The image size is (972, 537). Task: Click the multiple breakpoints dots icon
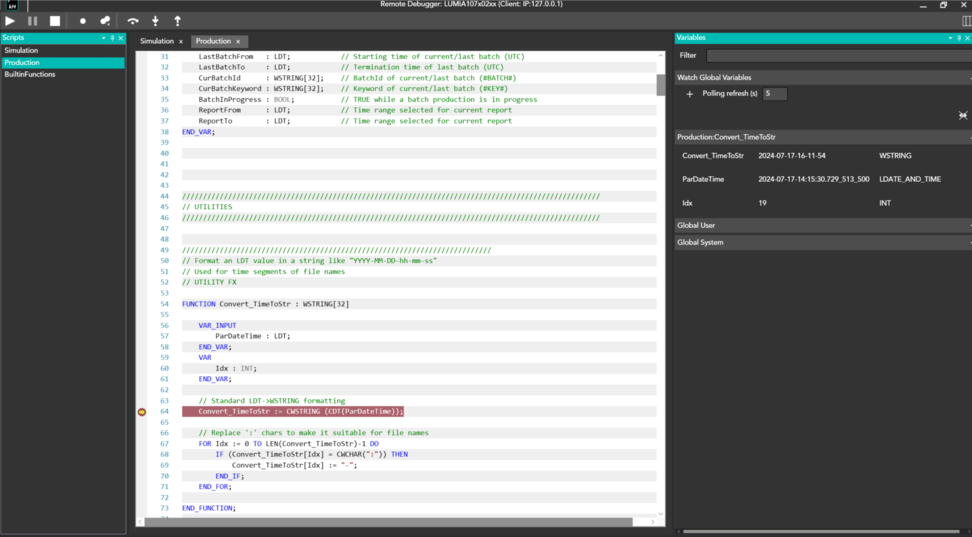[105, 20]
